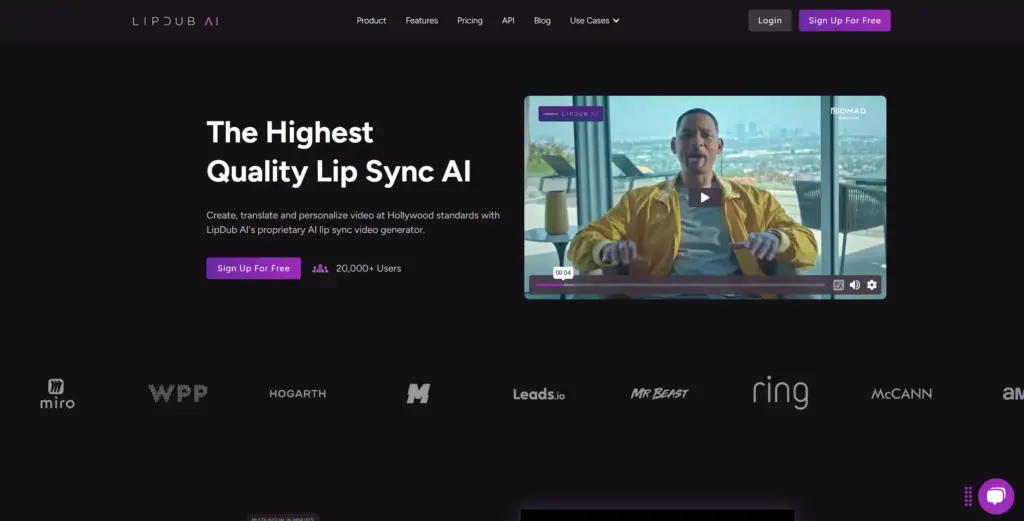Image resolution: width=1024 pixels, height=521 pixels.
Task: Click the WPP logo
Action: 178,393
